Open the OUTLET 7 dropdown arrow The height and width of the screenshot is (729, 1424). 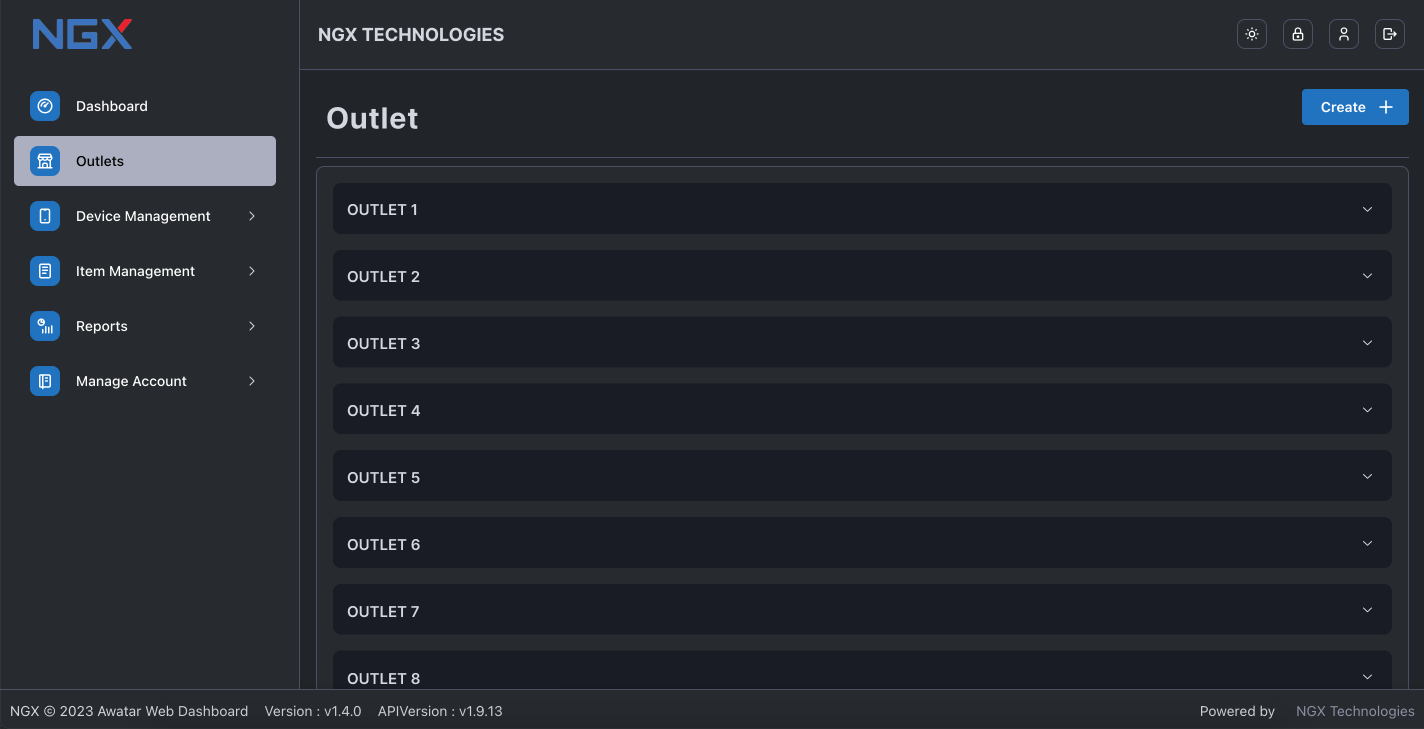(x=1368, y=610)
